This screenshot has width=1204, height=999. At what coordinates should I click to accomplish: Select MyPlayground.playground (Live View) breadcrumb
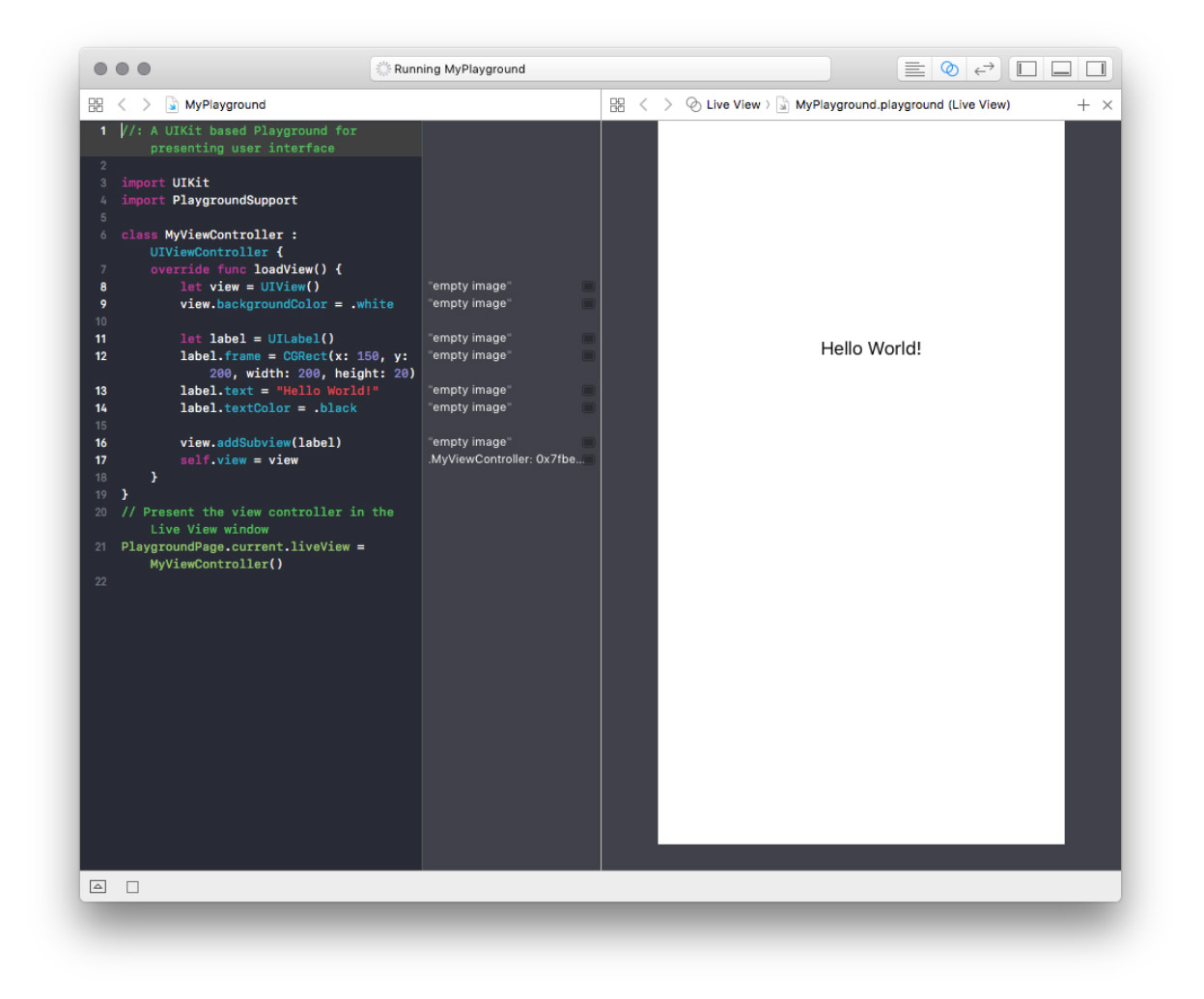tap(902, 105)
